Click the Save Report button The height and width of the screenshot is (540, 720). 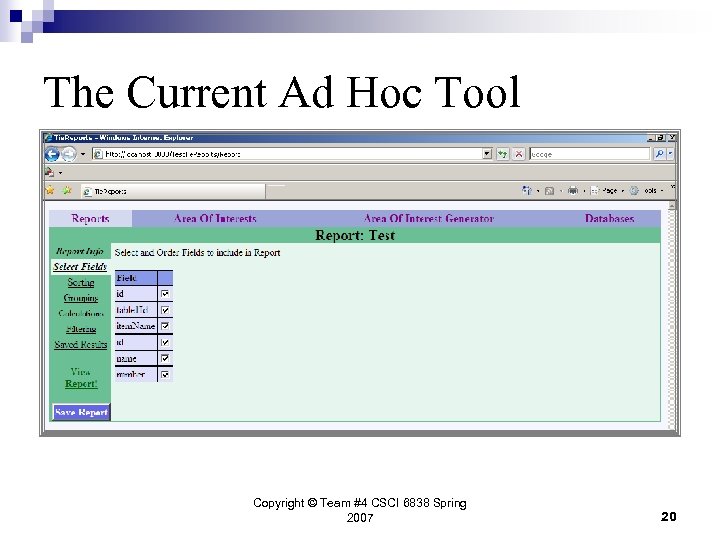(x=81, y=412)
